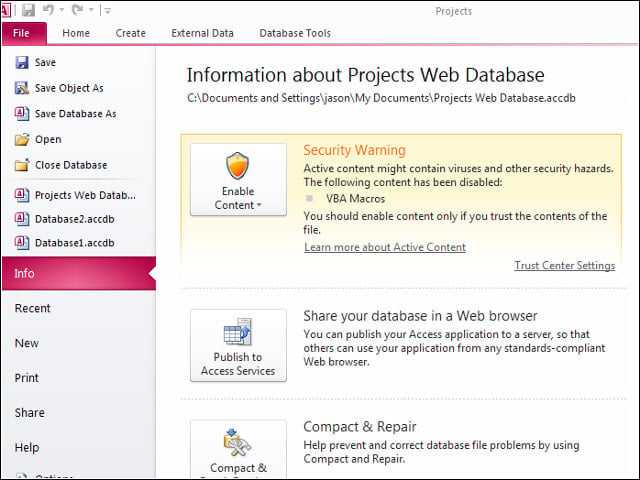Viewport: 640px width, 480px height.
Task: Click the Open folder icon
Action: pos(22,139)
